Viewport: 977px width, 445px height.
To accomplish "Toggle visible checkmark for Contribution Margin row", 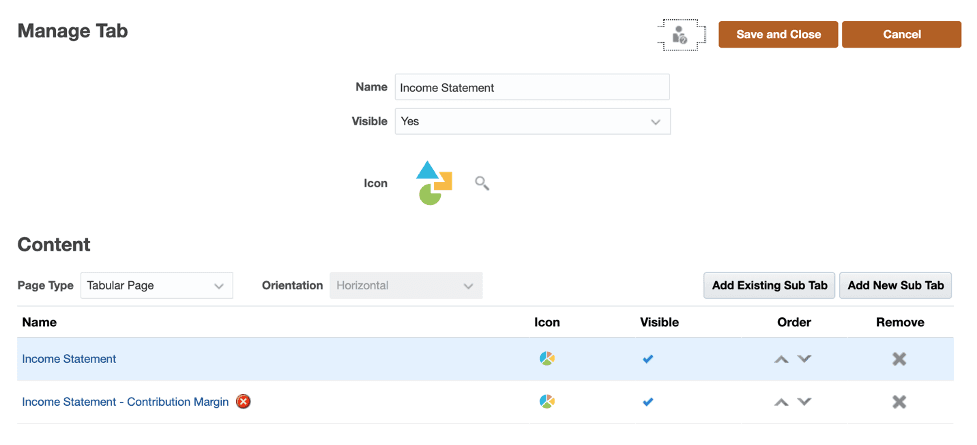I will [648, 401].
